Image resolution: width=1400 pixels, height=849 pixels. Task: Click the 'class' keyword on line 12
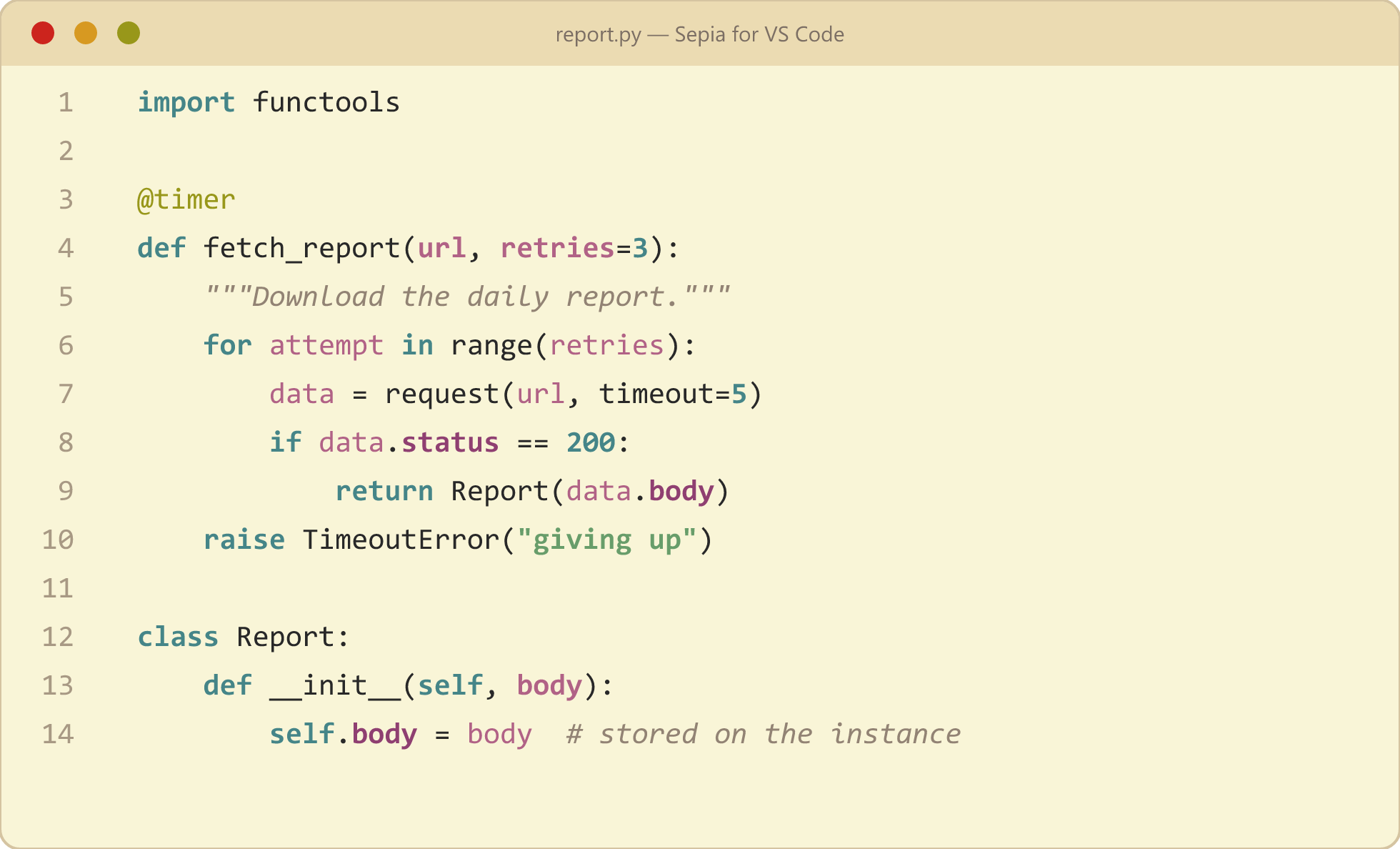point(179,637)
